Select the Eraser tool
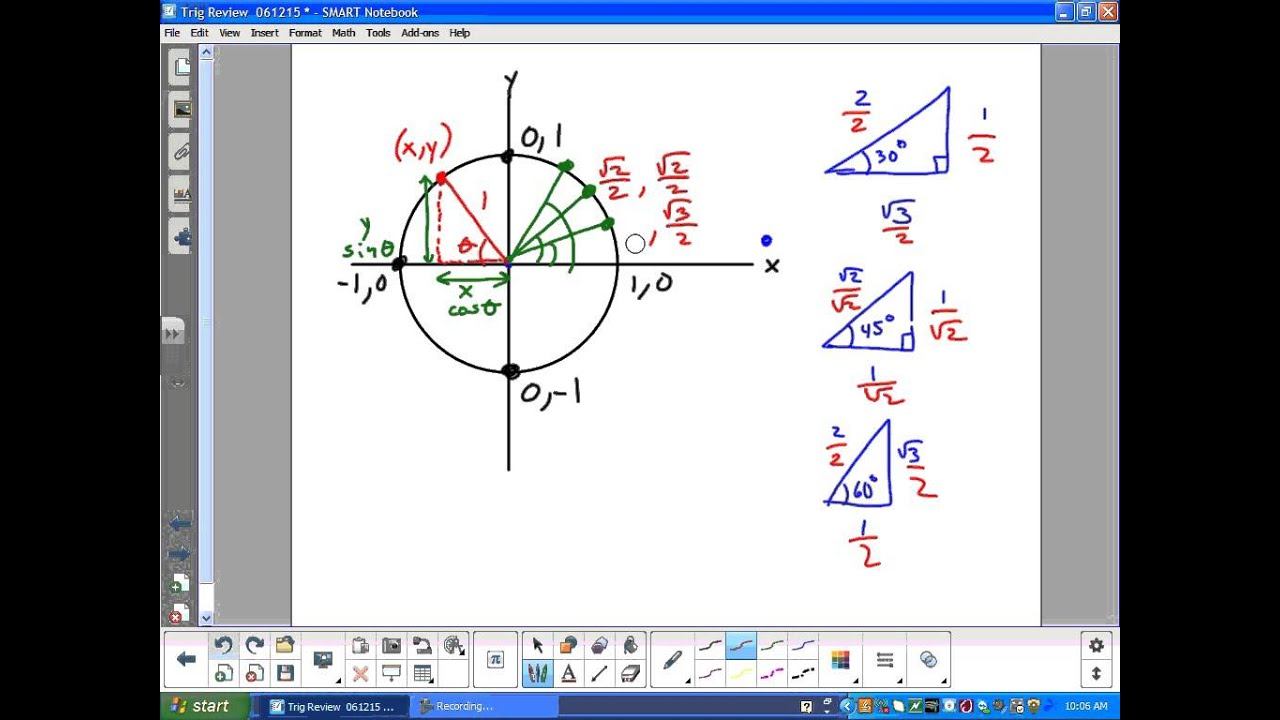1280x720 pixels. point(630,673)
